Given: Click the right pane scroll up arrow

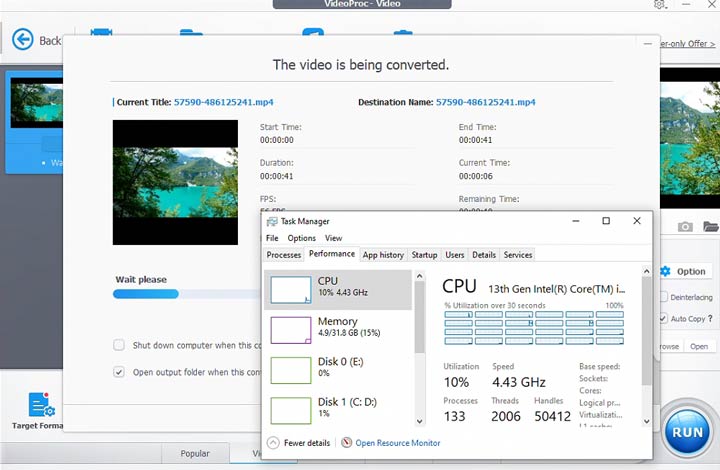Looking at the screenshot, I should pyautogui.click(x=647, y=271).
